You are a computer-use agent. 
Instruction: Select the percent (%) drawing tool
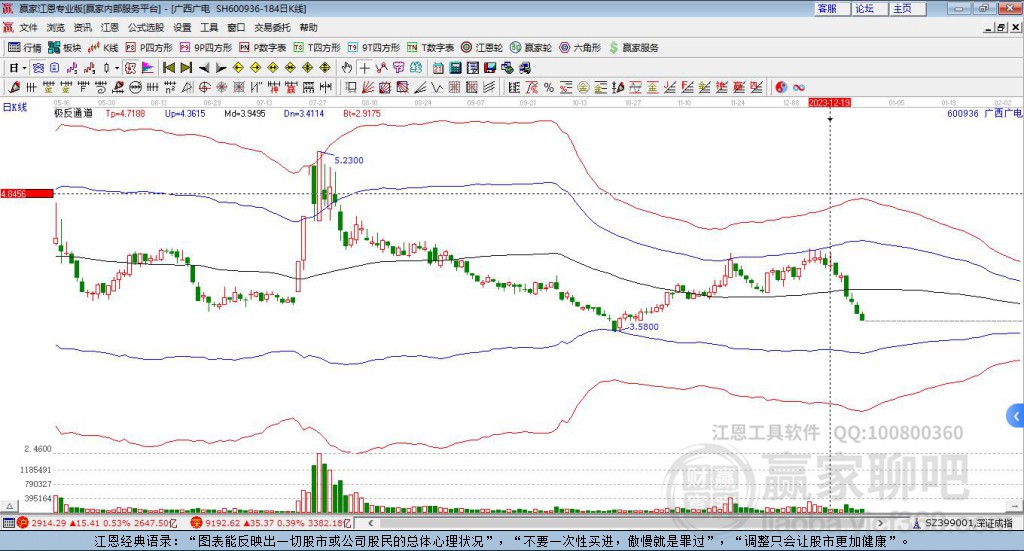click(x=549, y=87)
